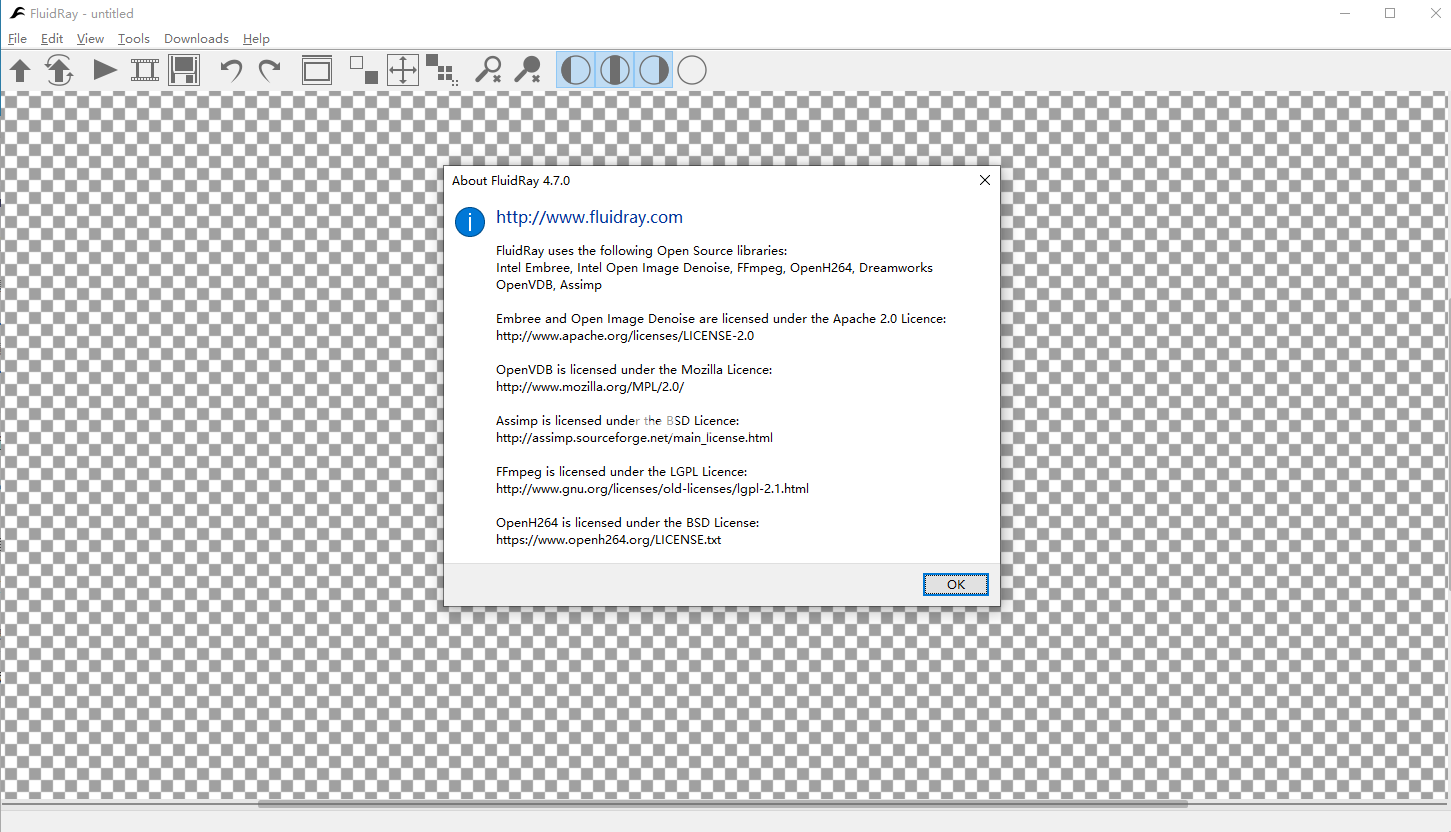
Task: Click the filled magnifier icon
Action: (x=527, y=70)
